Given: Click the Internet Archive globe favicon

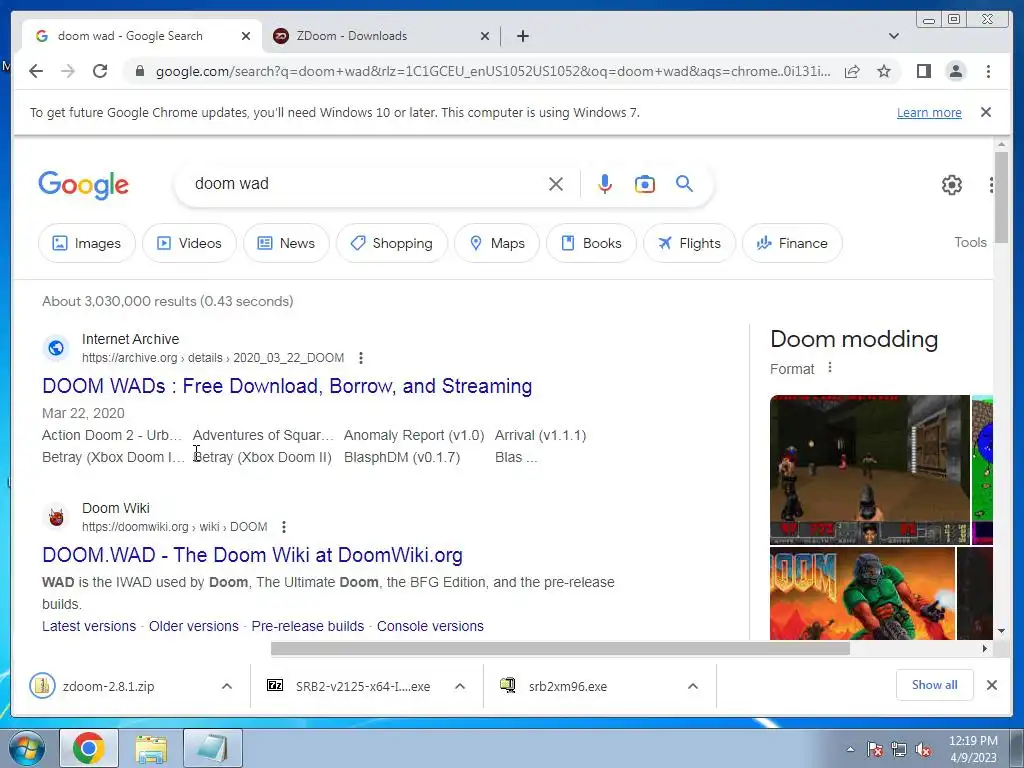Looking at the screenshot, I should [56, 348].
